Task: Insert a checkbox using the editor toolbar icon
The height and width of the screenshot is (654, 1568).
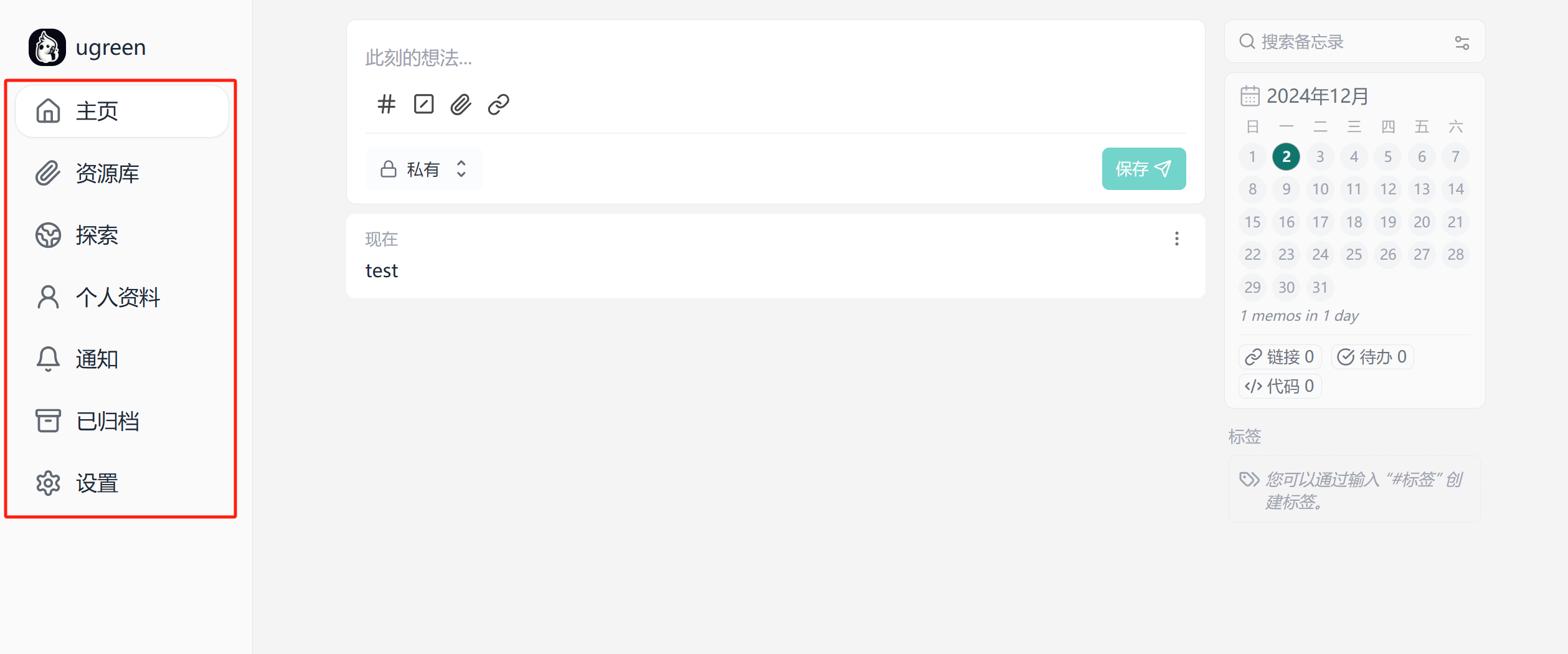Action: [x=423, y=104]
